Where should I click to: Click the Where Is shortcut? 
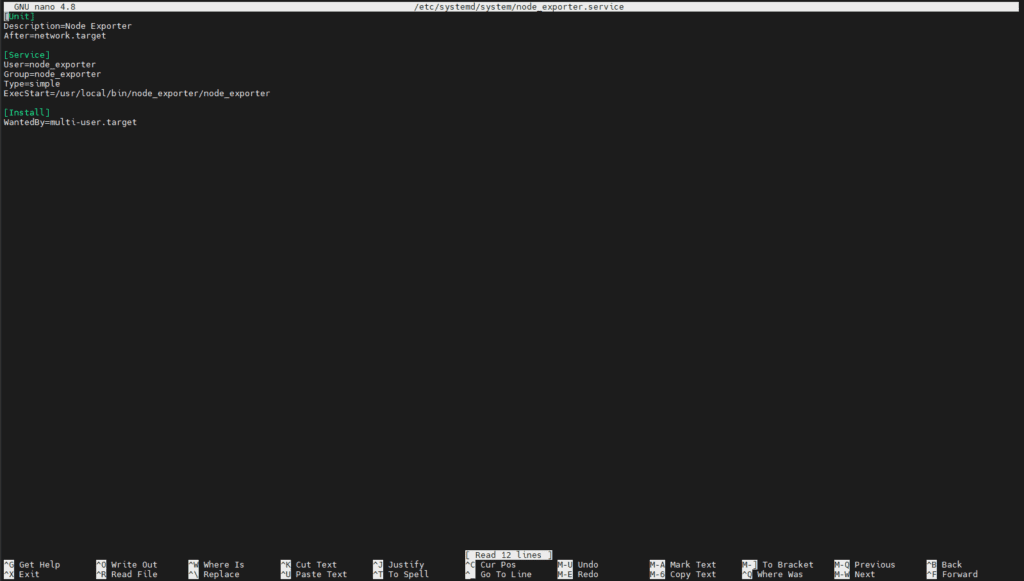pos(220,564)
